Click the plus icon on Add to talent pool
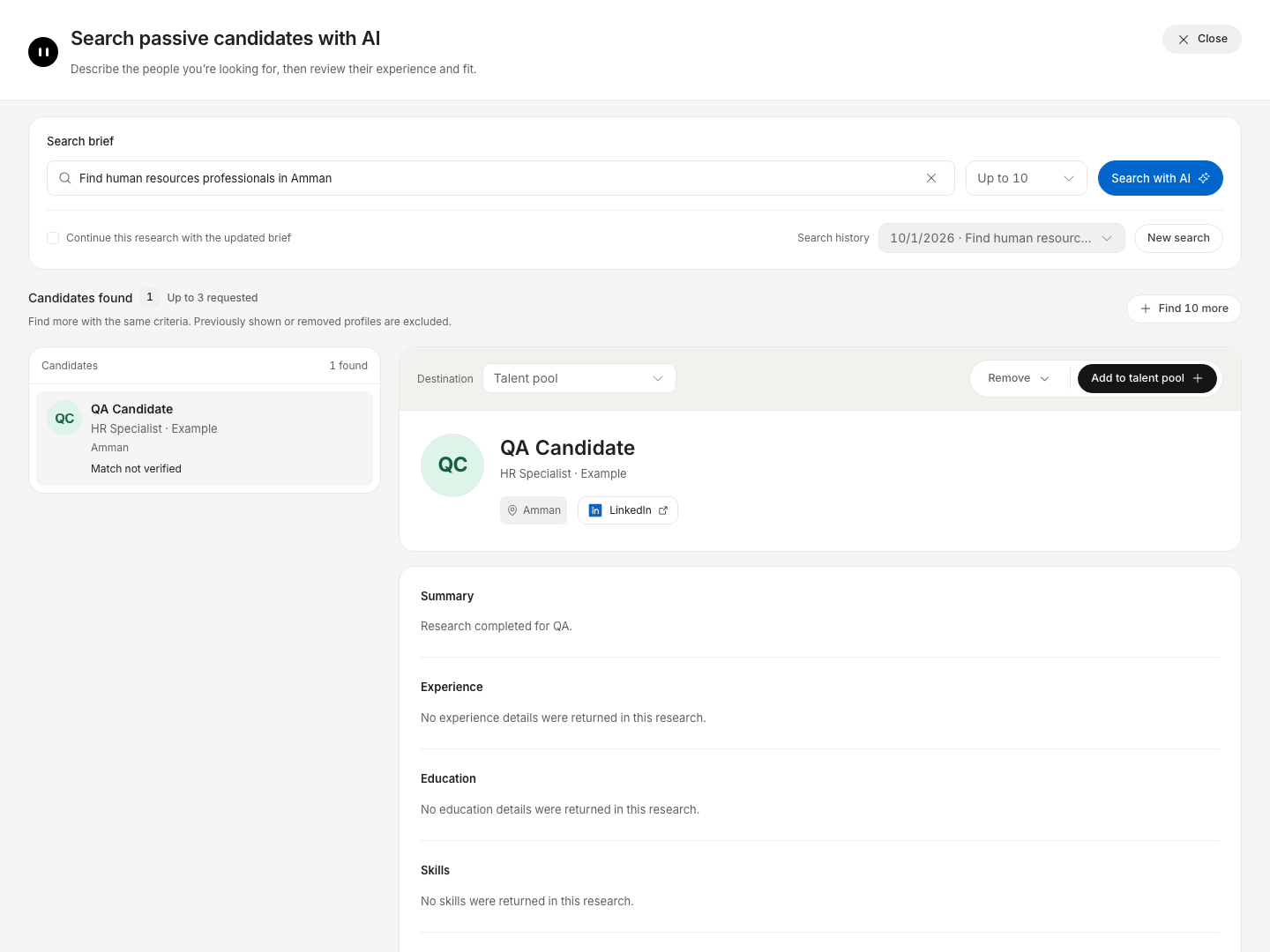Viewport: 1270px width, 952px height. (x=1198, y=378)
